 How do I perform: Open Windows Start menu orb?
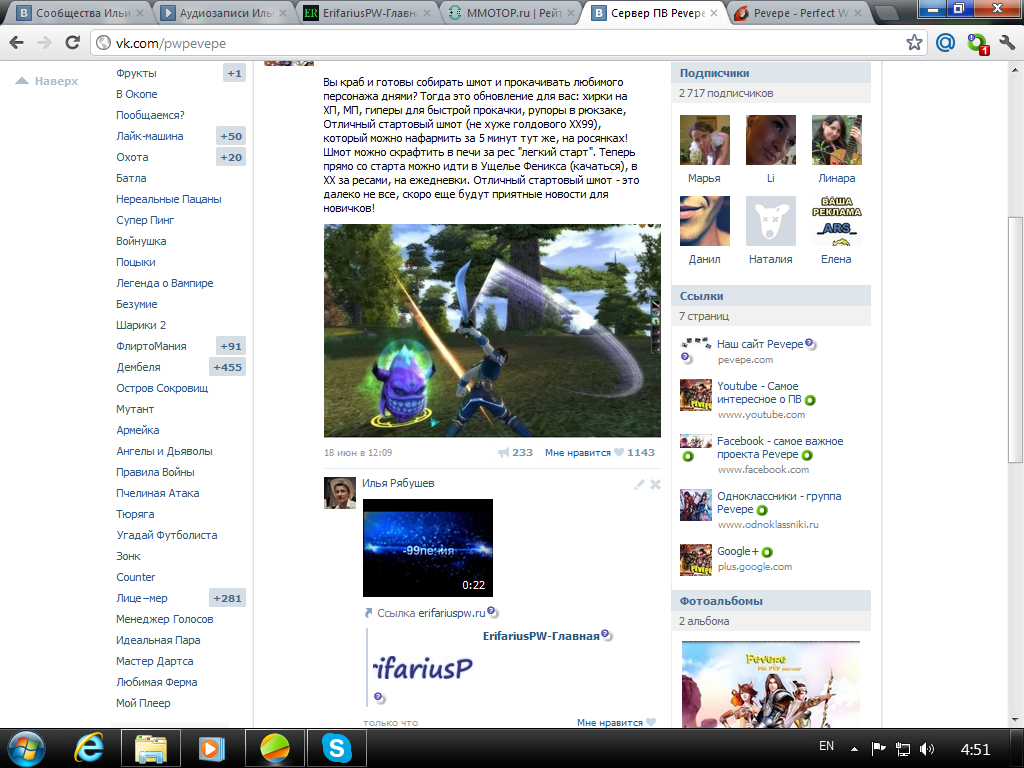(x=26, y=748)
